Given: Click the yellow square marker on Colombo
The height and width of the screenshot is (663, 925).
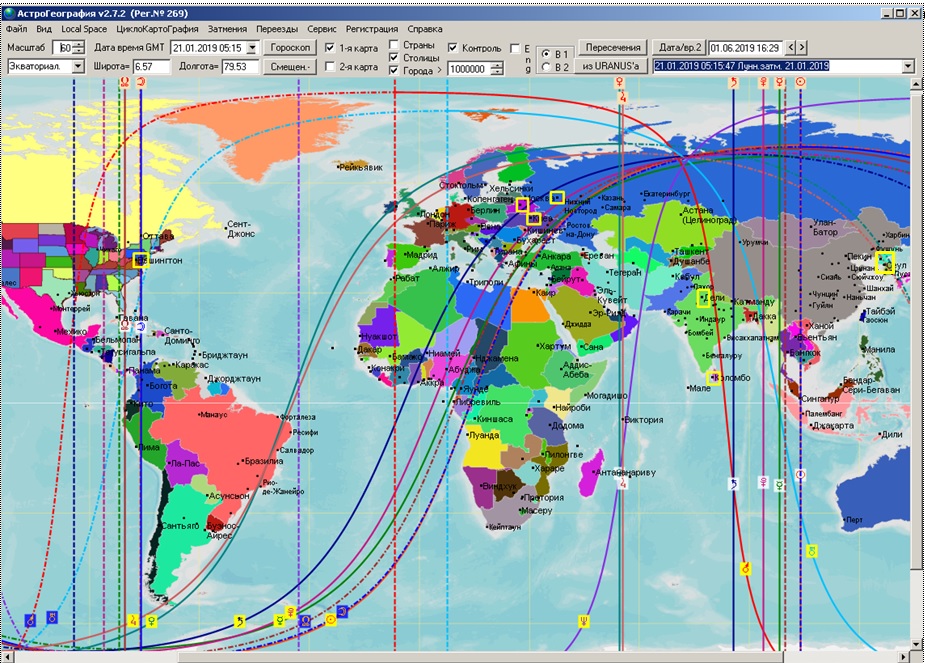Looking at the screenshot, I should click(x=713, y=377).
